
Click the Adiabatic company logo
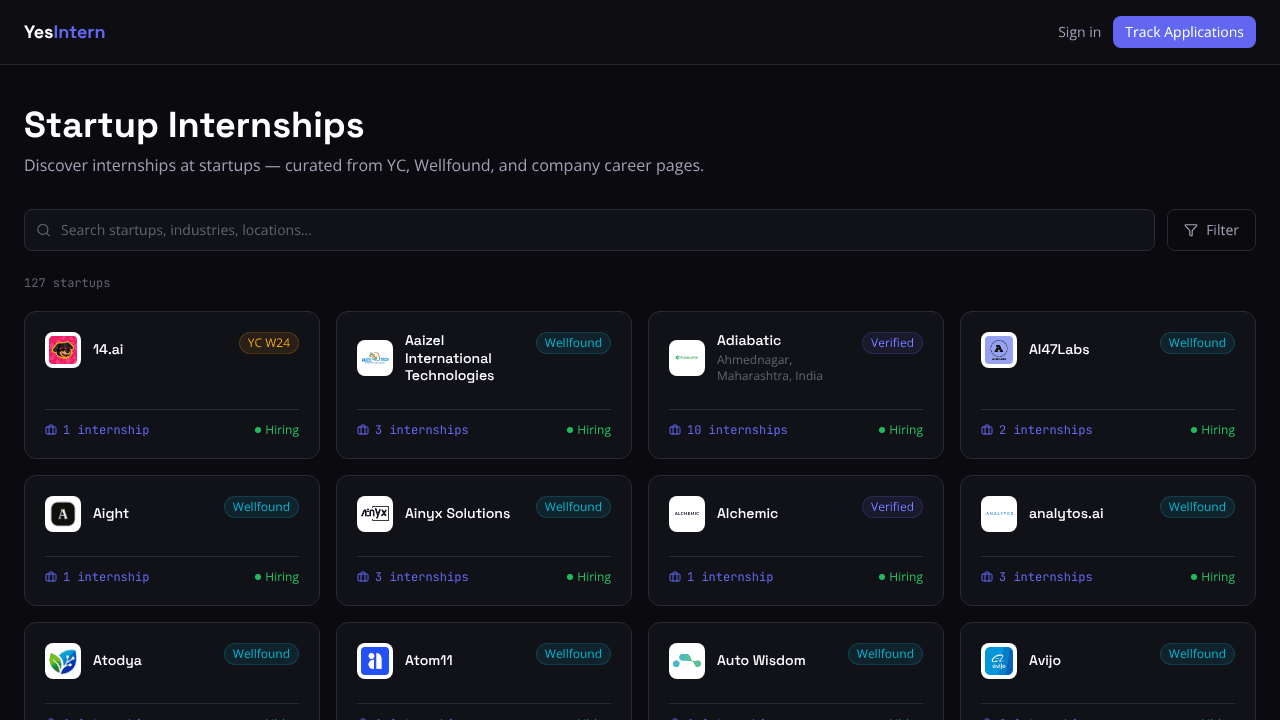(687, 358)
